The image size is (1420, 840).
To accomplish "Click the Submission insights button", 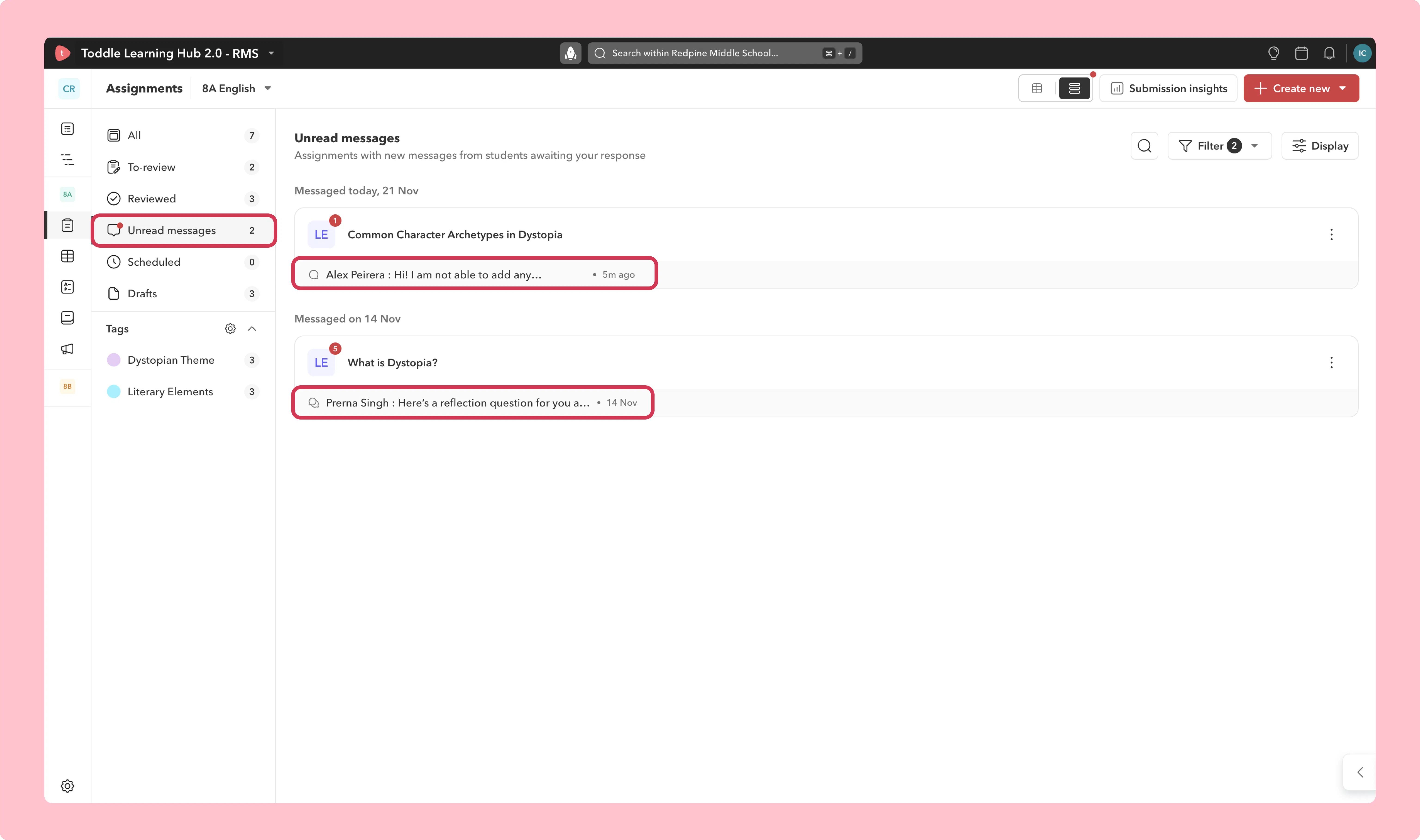I will pyautogui.click(x=1168, y=88).
